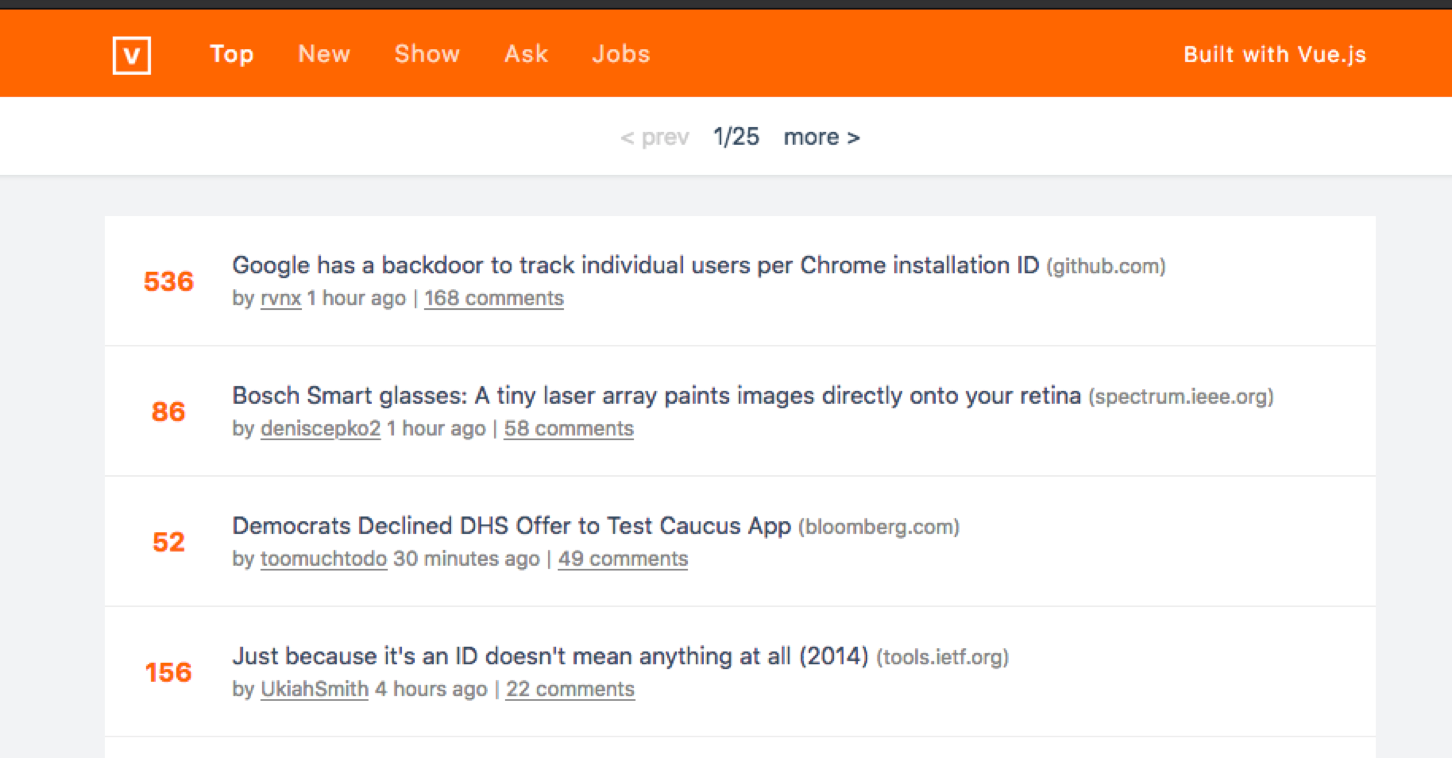Click the Vue logo icon in header
The image size is (1452, 758).
pyautogui.click(x=132, y=55)
